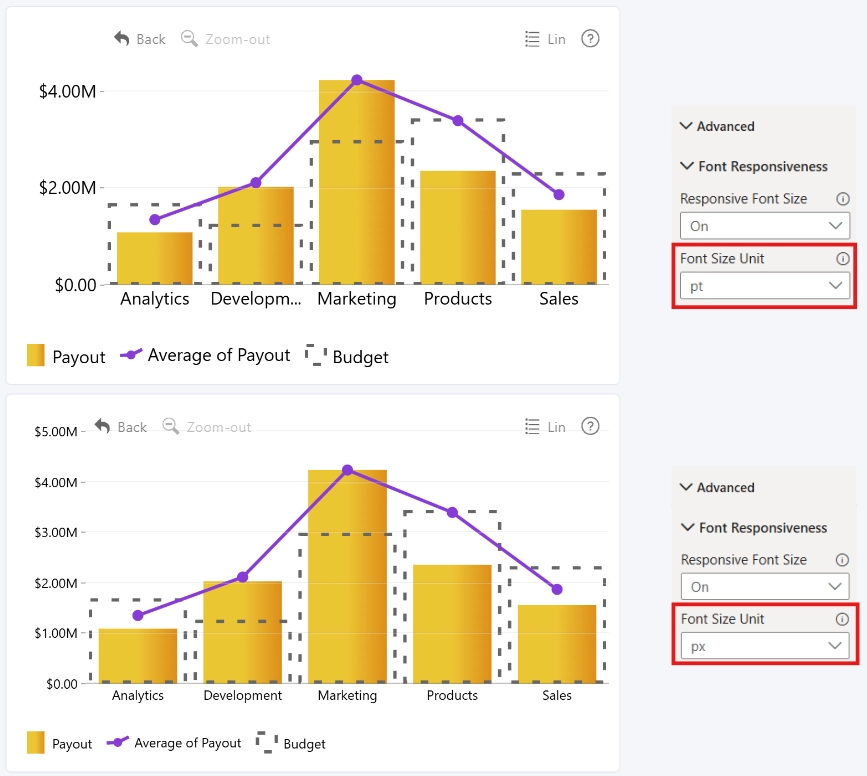Click the info icon beside the Font Size Unit pt dropdown

pos(843,258)
